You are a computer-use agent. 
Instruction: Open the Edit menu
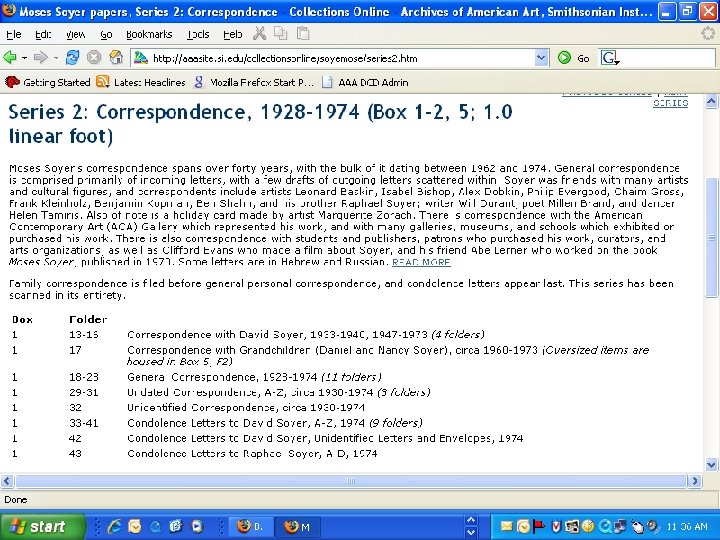43,34
